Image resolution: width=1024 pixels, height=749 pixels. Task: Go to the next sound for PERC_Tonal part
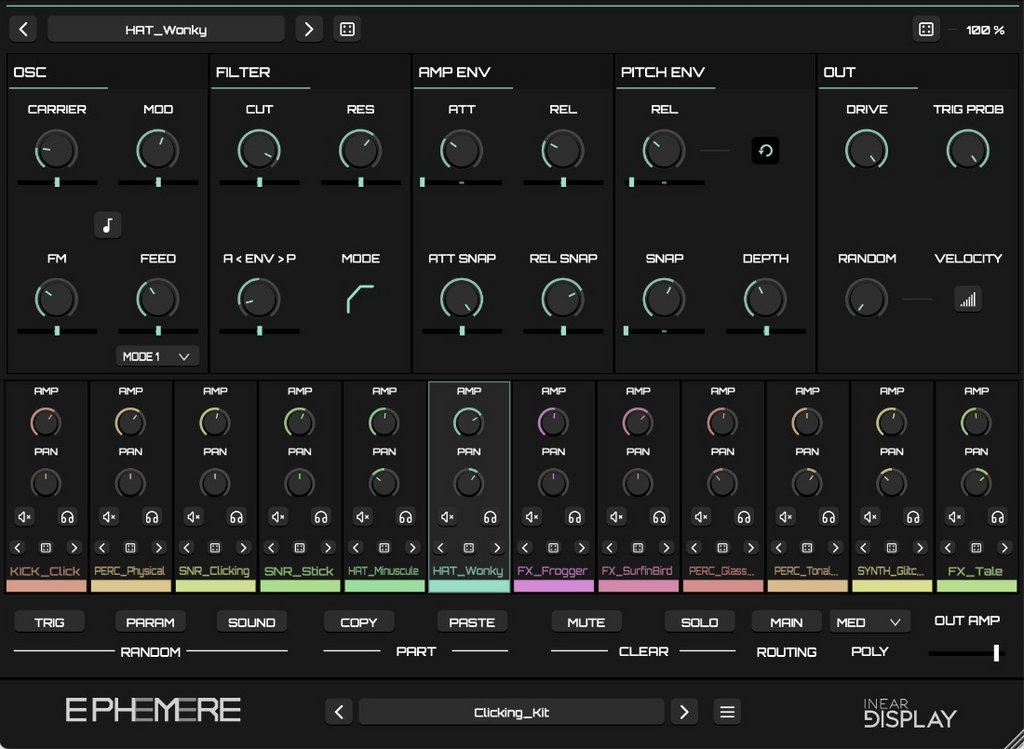(x=835, y=547)
